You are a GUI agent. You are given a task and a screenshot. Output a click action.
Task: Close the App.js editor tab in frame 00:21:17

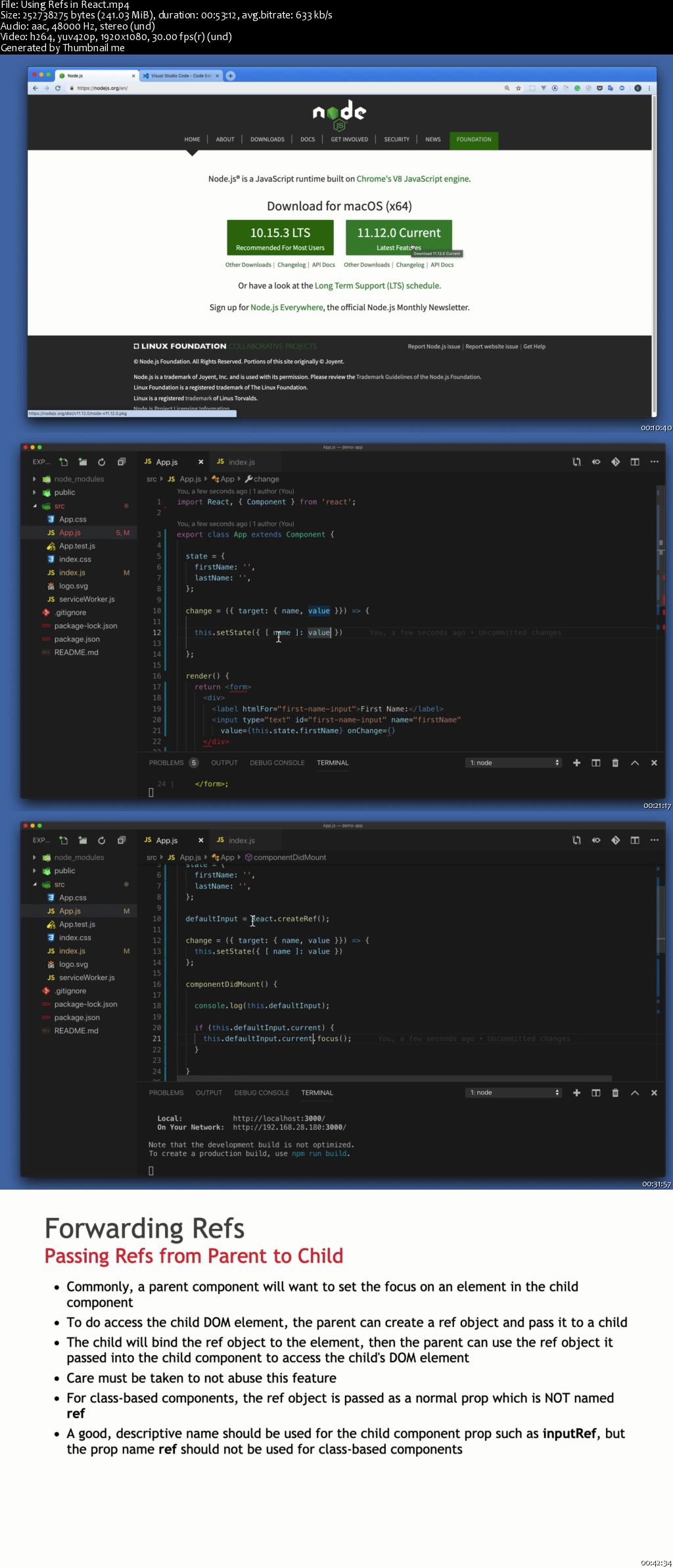click(201, 462)
